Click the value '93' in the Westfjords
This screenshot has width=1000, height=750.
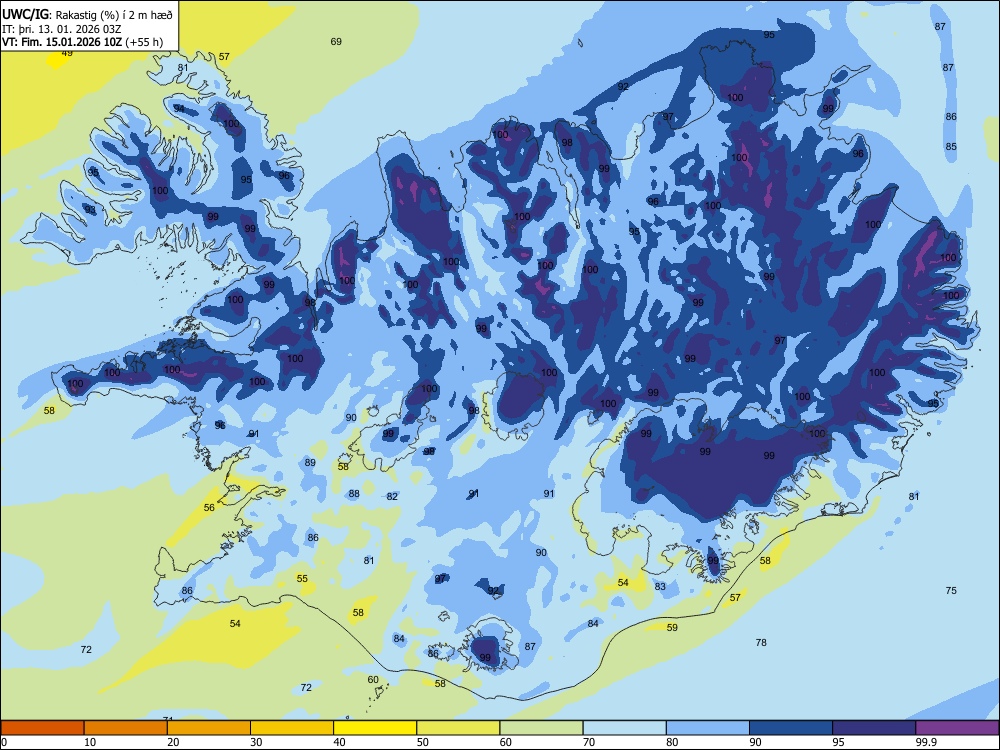click(x=91, y=209)
